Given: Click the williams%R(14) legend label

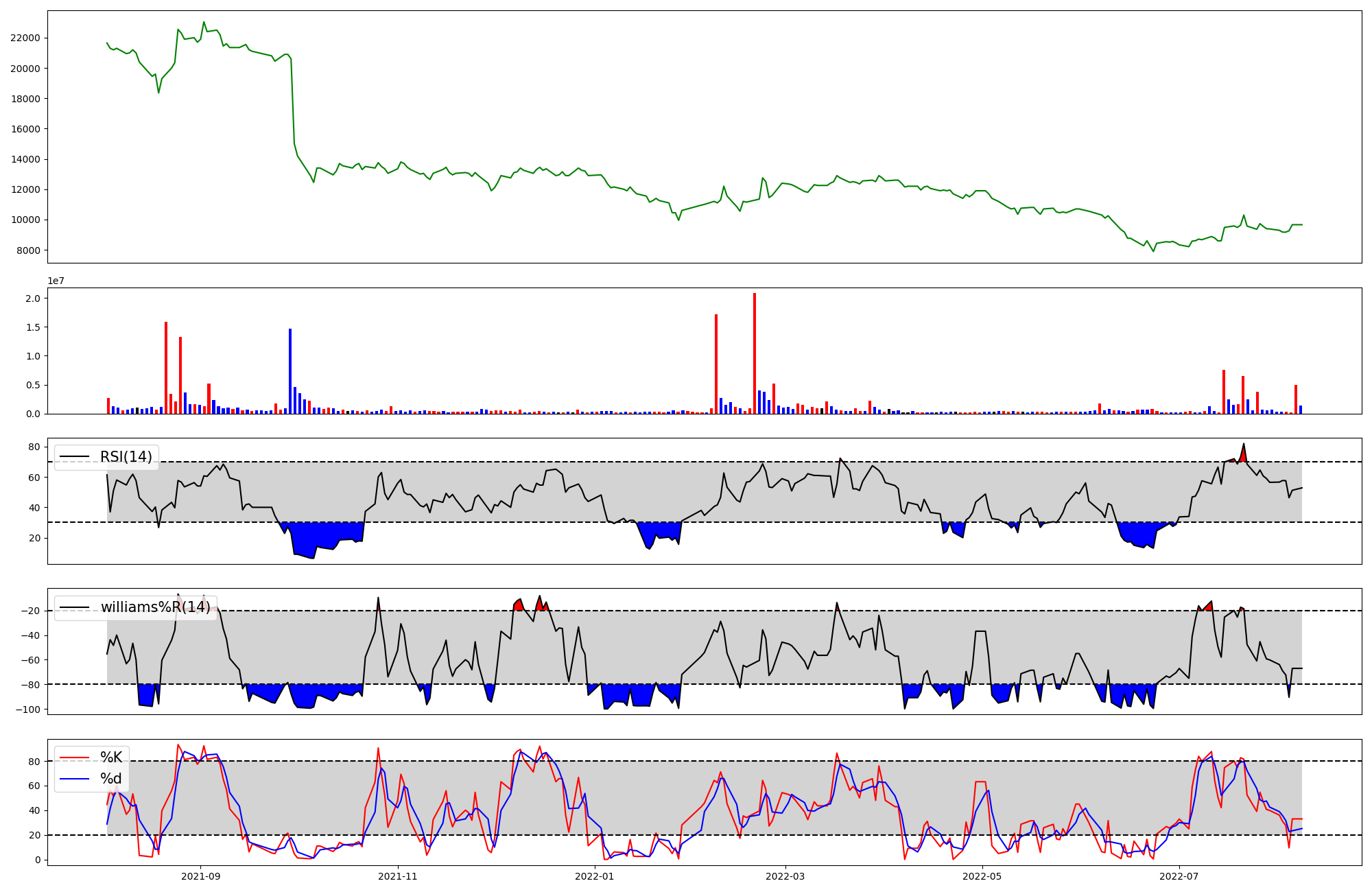Looking at the screenshot, I should pos(156,607).
